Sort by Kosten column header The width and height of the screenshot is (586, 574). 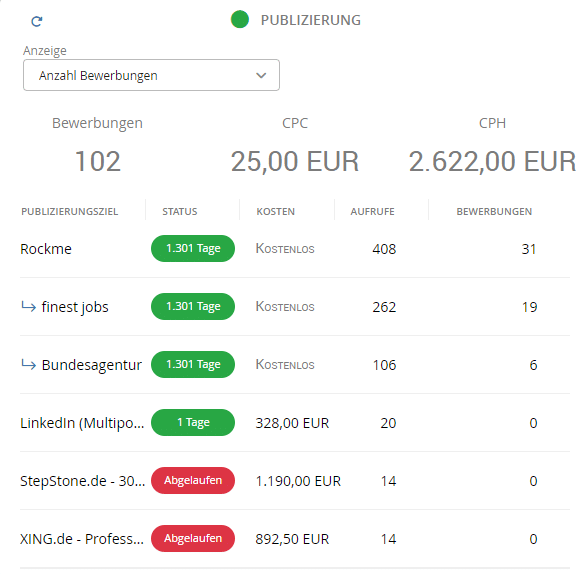point(275,212)
